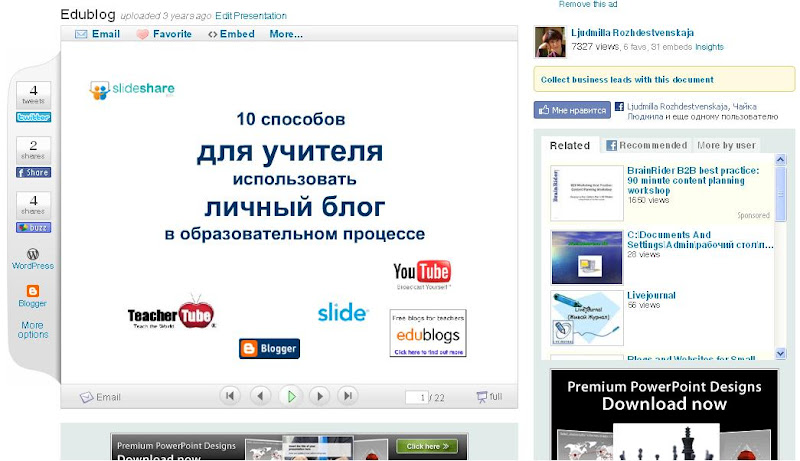
Task: Click the BrainRider presentation thumbnail
Action: tap(587, 193)
